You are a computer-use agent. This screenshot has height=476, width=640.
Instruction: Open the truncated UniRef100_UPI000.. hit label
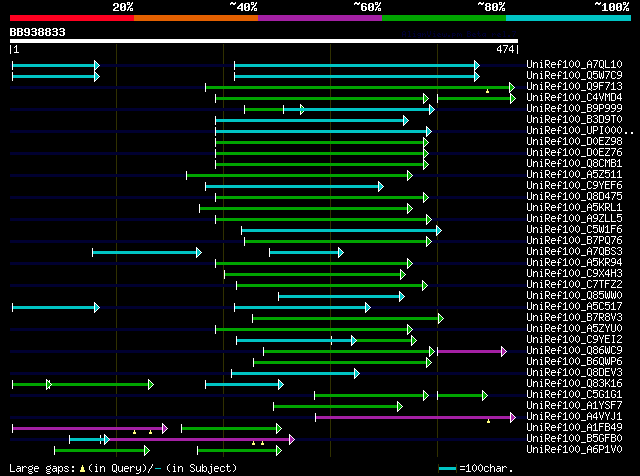pyautogui.click(x=580, y=130)
